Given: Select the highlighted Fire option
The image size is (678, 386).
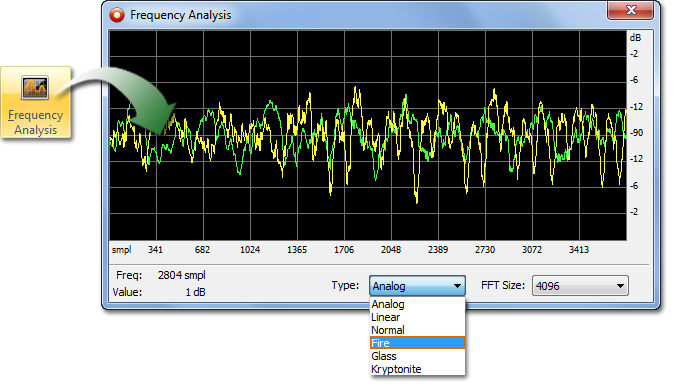Looking at the screenshot, I should pos(417,343).
